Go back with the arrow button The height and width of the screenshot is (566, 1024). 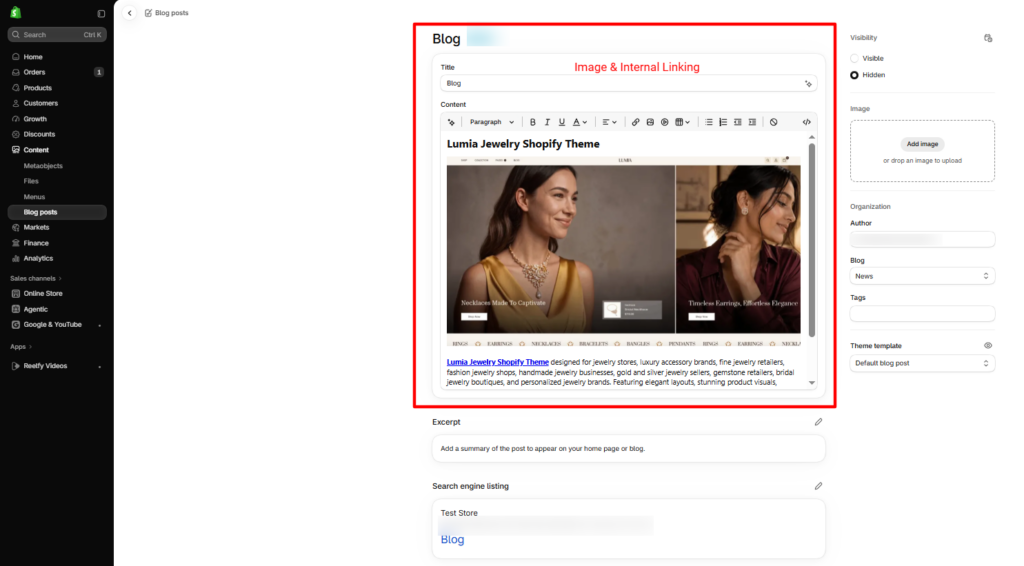click(129, 13)
